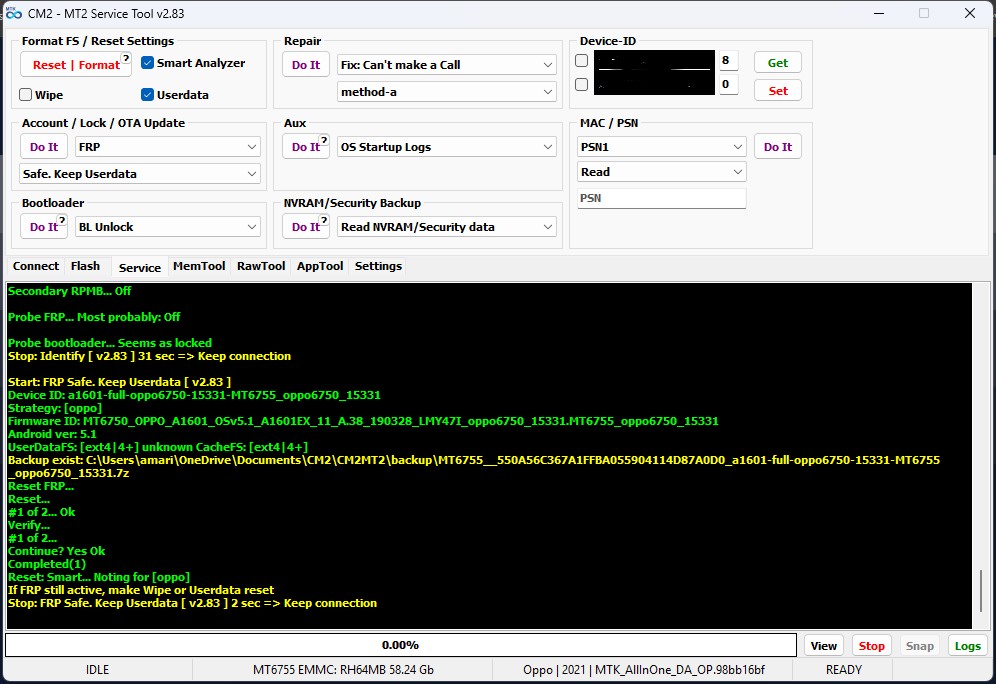Enable the Wipe checkbox
This screenshot has width=996, height=684.
click(x=26, y=95)
